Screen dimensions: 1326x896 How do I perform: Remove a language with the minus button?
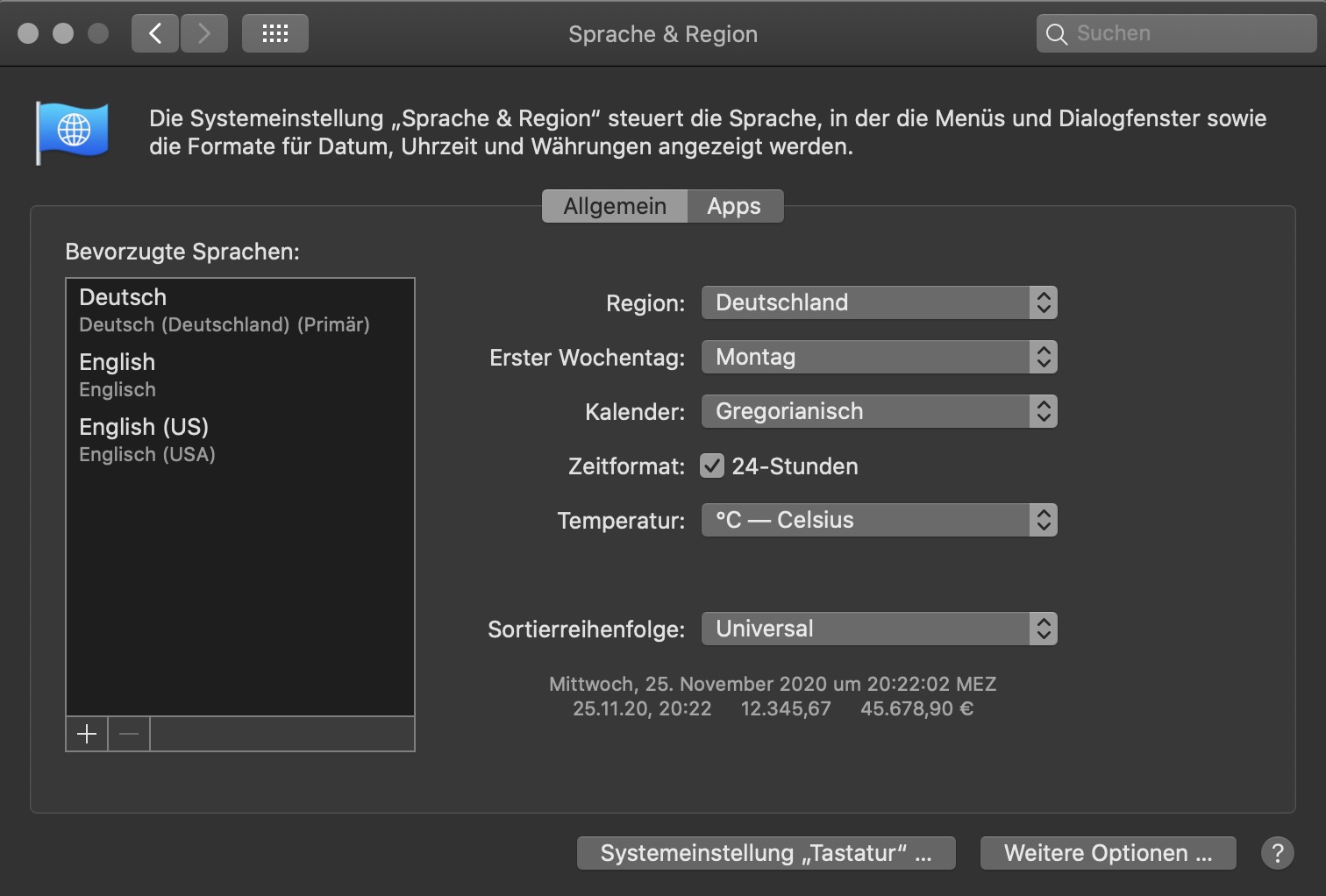tap(129, 734)
